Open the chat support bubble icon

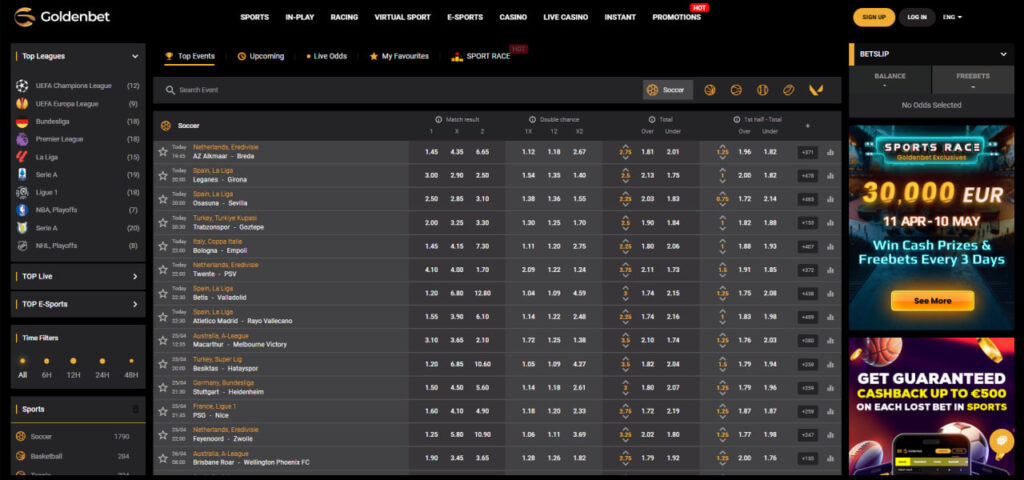(1000, 441)
